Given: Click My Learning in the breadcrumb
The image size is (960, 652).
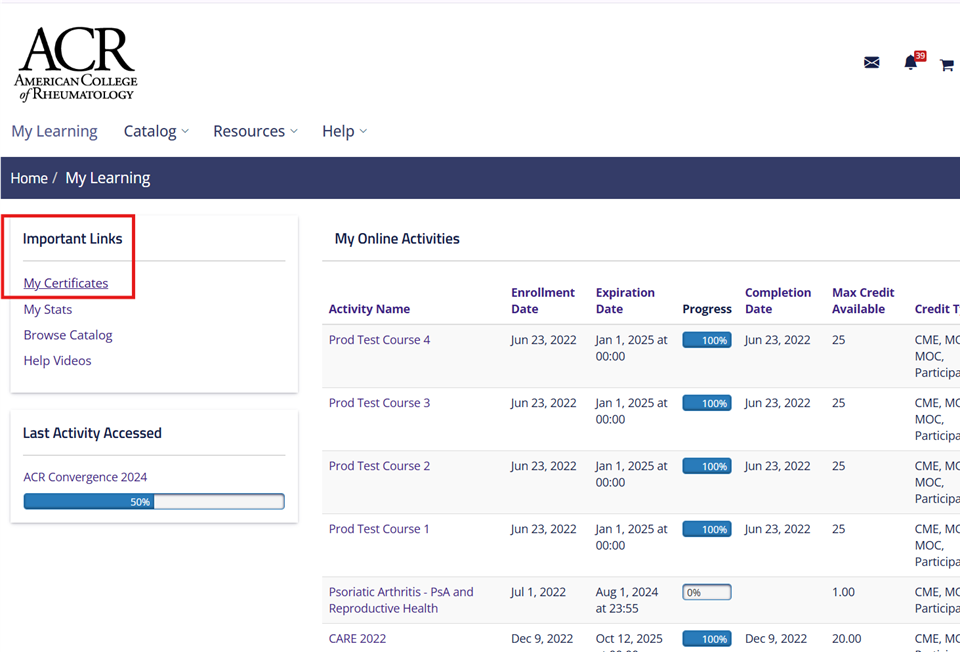Looking at the screenshot, I should 108,178.
